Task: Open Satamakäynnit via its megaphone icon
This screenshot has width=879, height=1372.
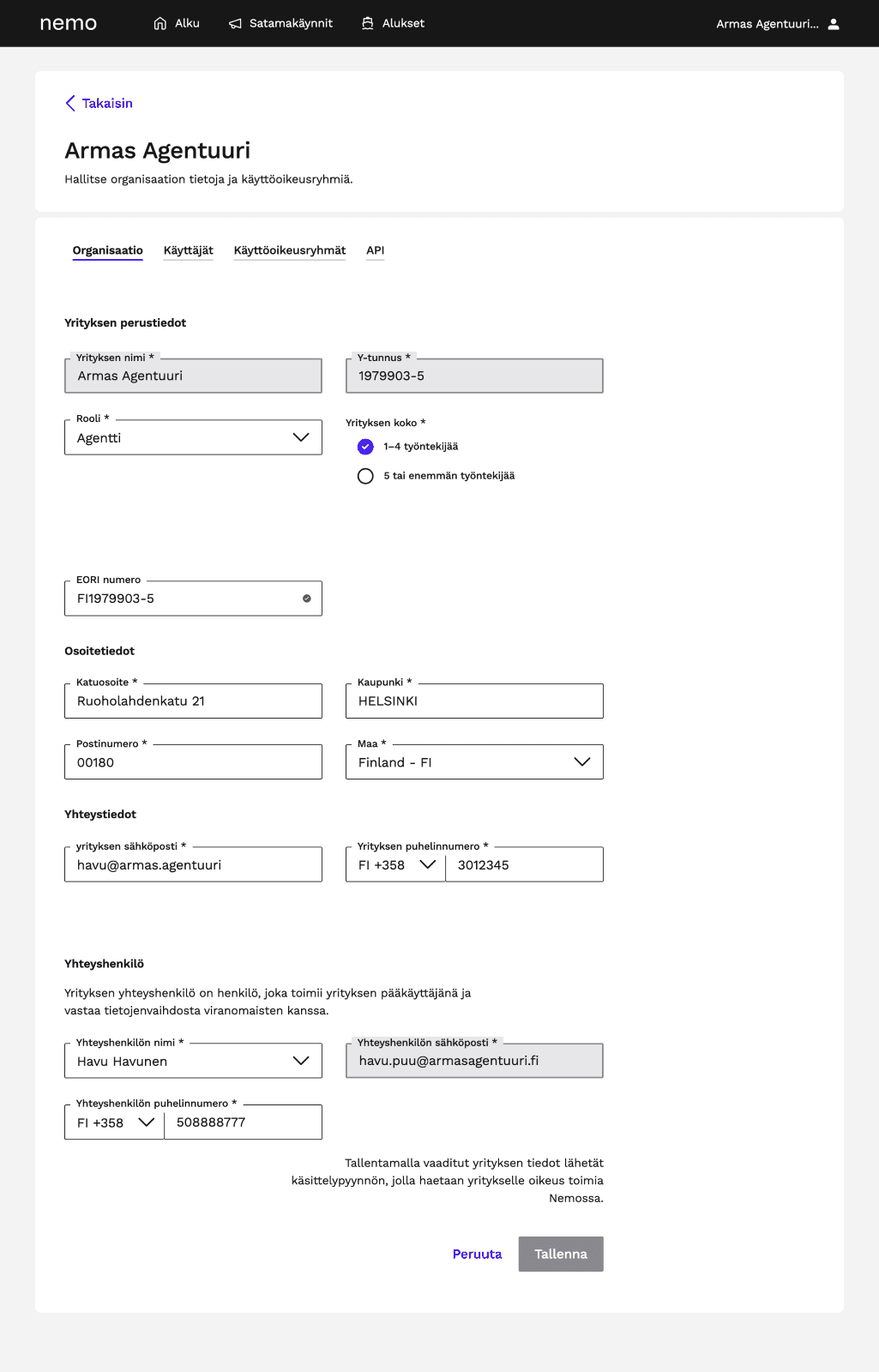Action: click(235, 23)
